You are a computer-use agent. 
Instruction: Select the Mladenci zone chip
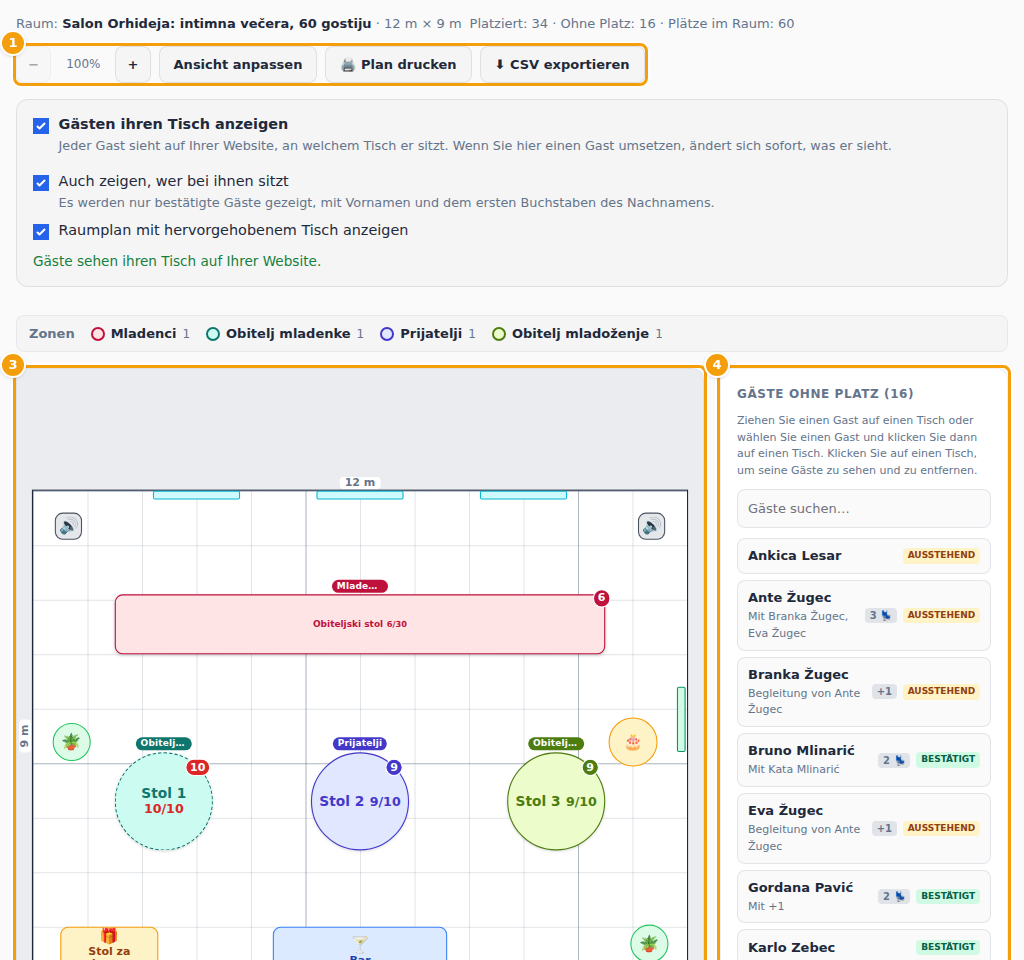(140, 334)
